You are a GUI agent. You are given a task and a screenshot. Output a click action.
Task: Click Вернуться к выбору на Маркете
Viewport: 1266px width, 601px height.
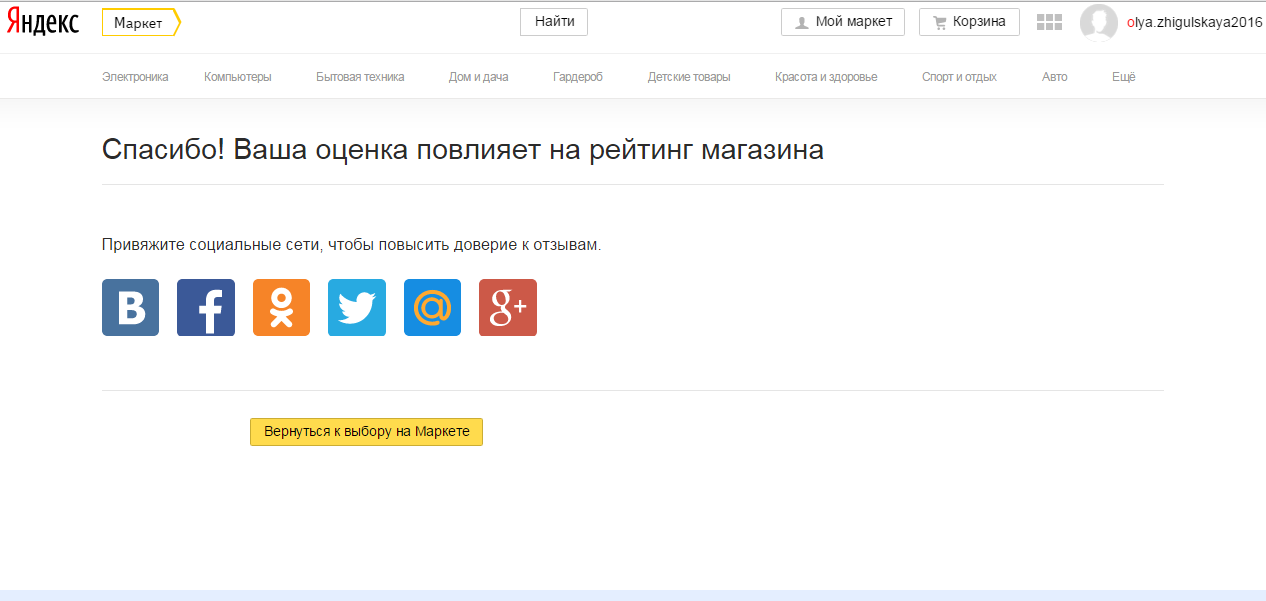click(366, 432)
